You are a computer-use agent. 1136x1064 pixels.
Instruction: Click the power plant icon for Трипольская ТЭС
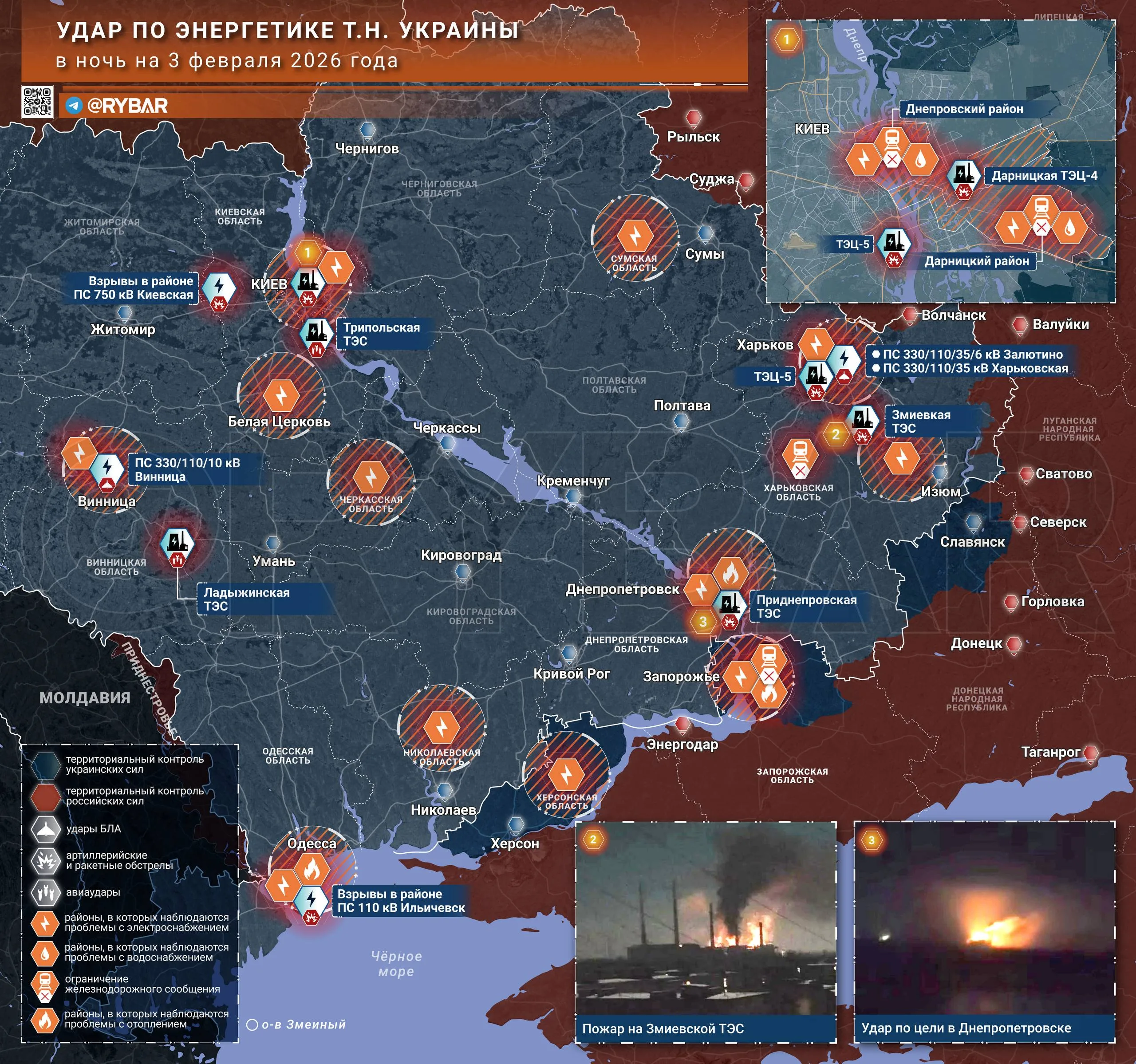tap(316, 332)
